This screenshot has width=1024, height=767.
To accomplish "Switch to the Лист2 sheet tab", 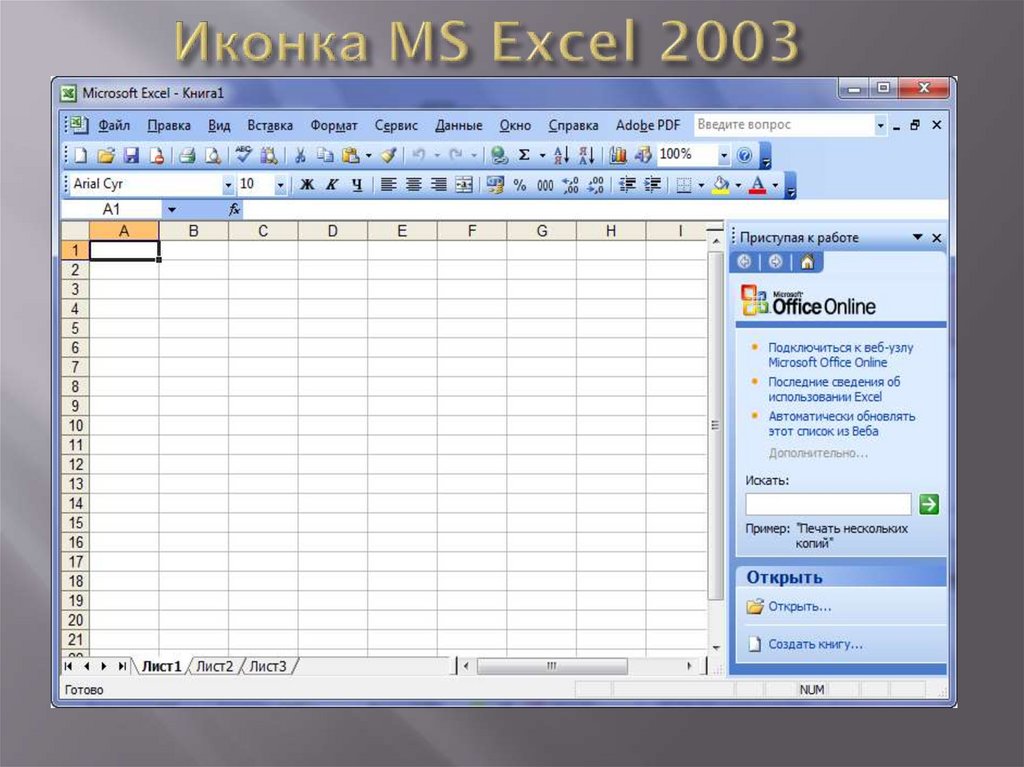I will 214,666.
